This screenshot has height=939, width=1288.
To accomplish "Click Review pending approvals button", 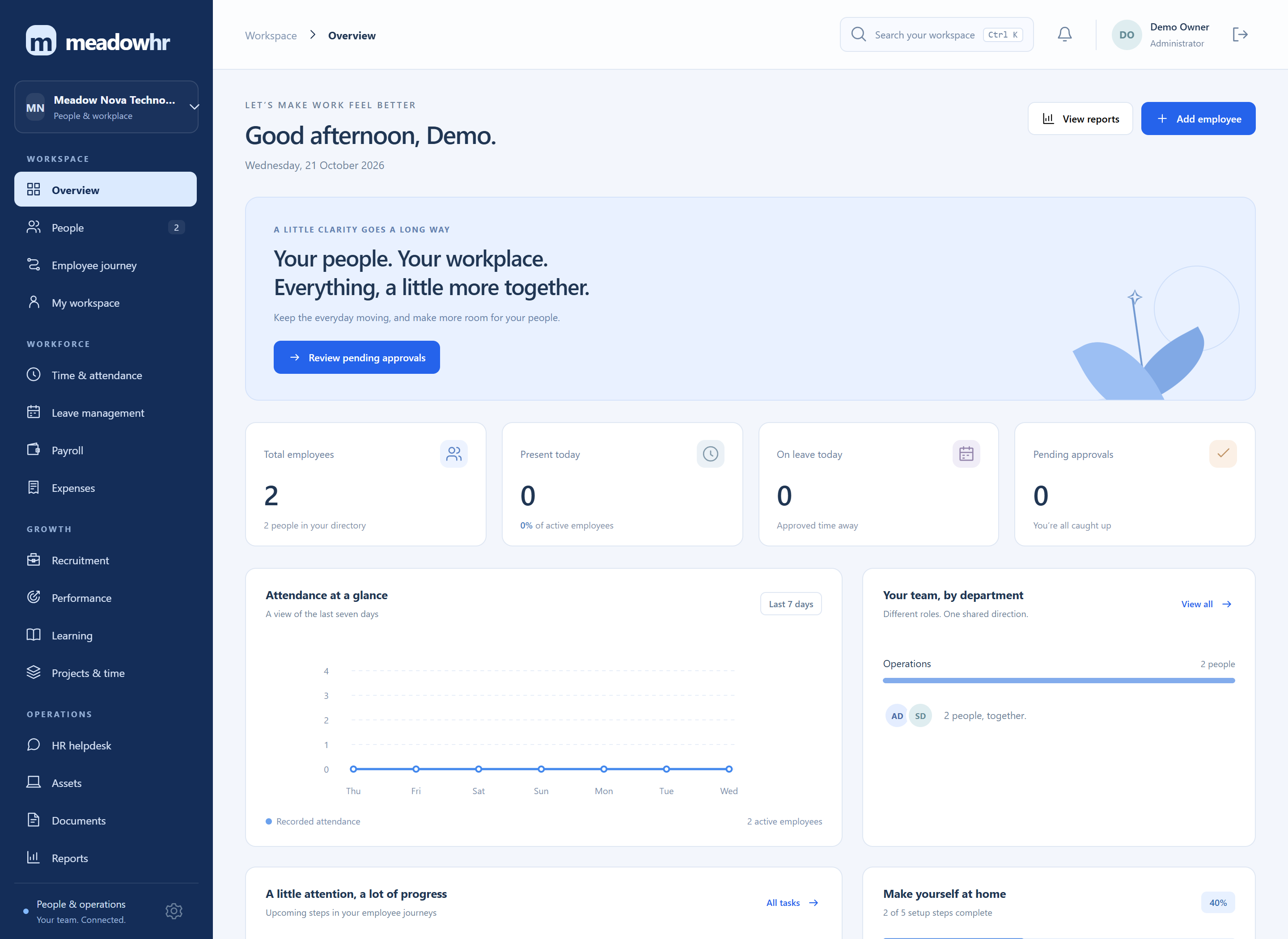I will point(356,357).
